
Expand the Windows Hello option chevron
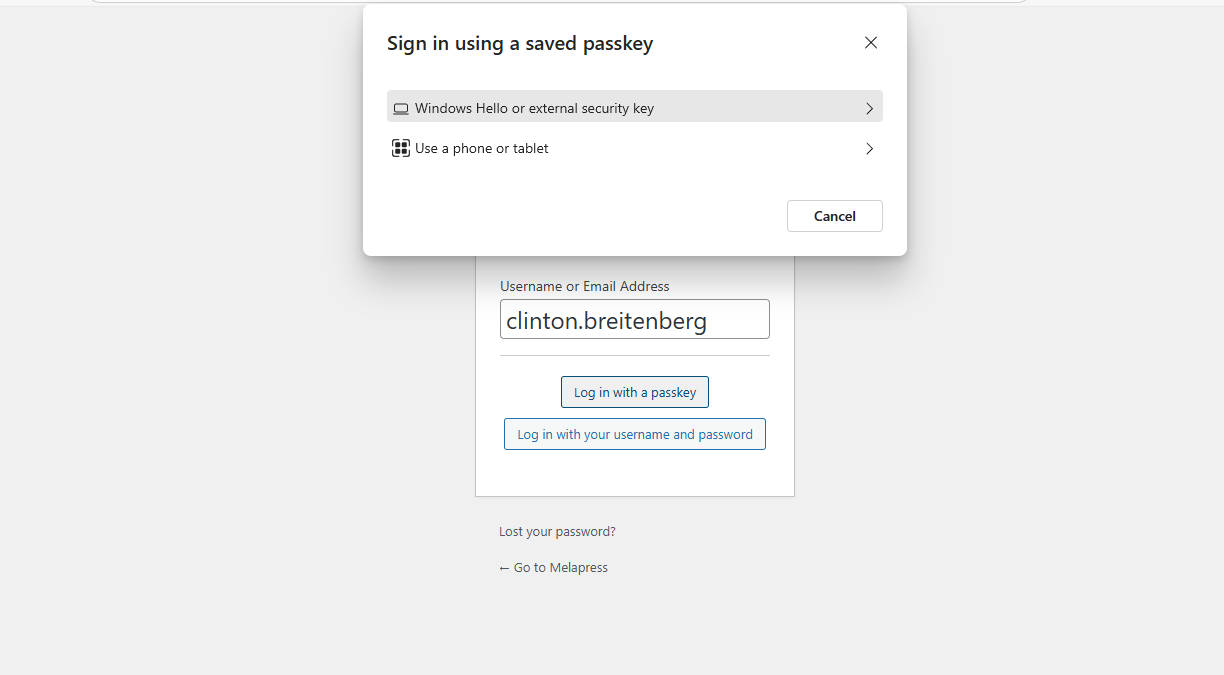click(869, 108)
